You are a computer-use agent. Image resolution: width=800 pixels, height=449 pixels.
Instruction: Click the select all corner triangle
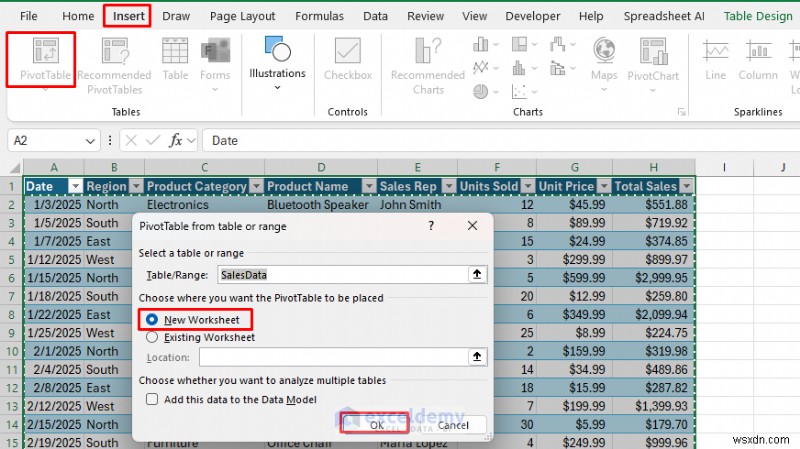pyautogui.click(x=15, y=167)
